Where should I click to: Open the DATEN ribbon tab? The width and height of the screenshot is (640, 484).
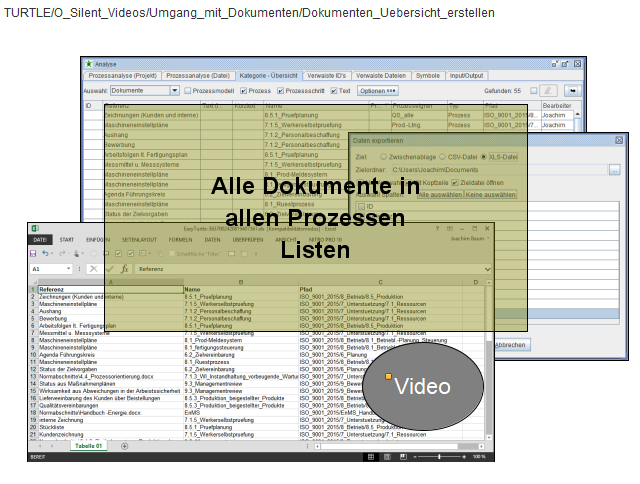pyautogui.click(x=212, y=240)
